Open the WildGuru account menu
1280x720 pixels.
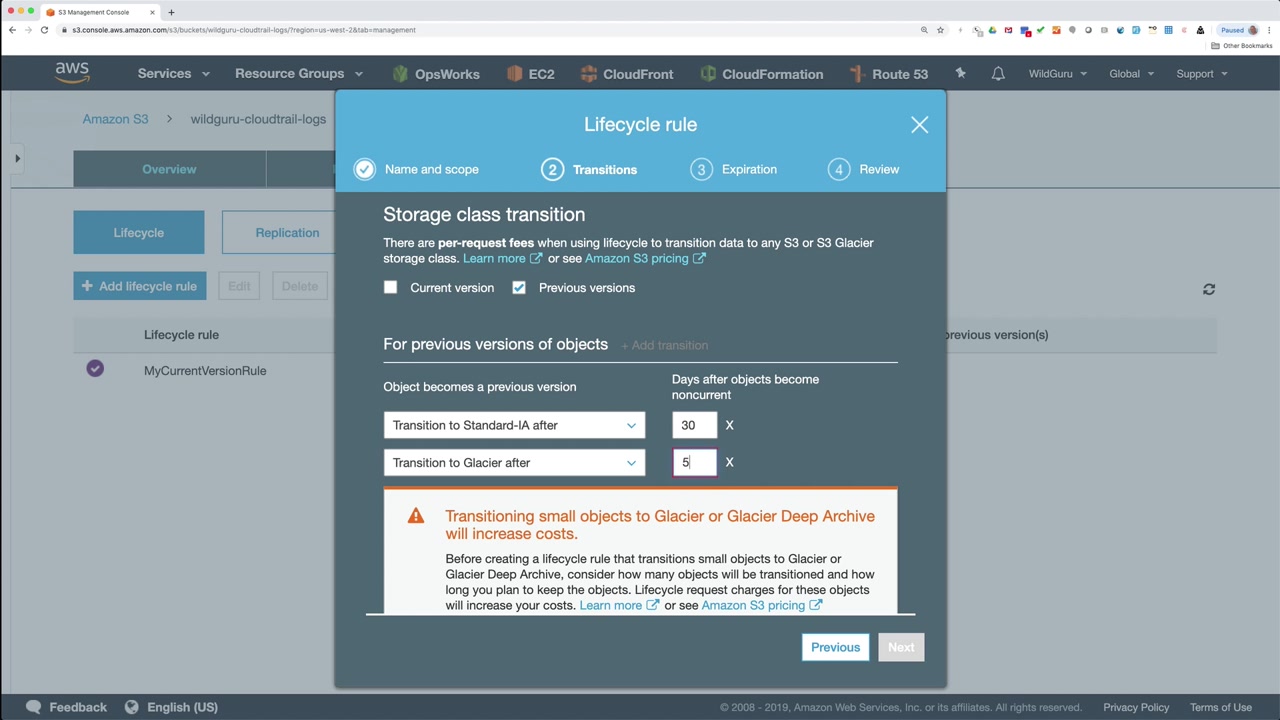(1058, 74)
